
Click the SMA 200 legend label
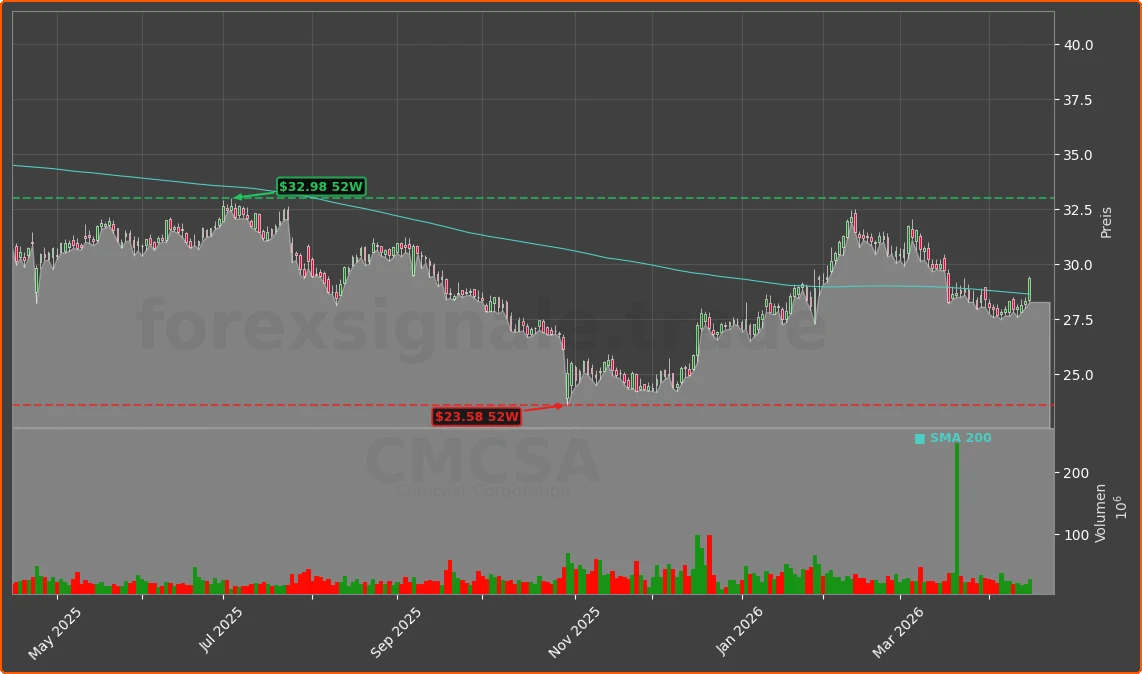[x=961, y=438]
